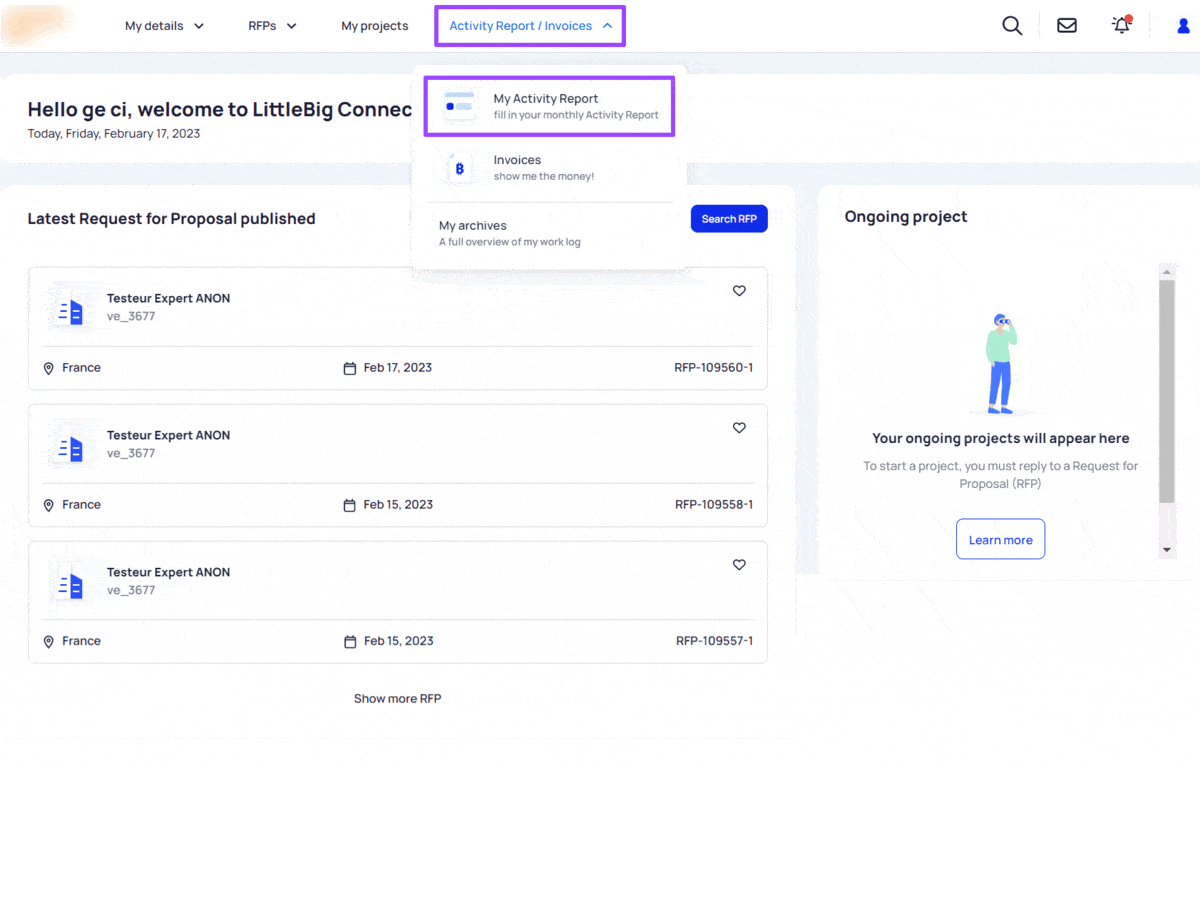This screenshot has height=908, width=1200.
Task: Expand the My details dropdown
Action: (x=164, y=26)
